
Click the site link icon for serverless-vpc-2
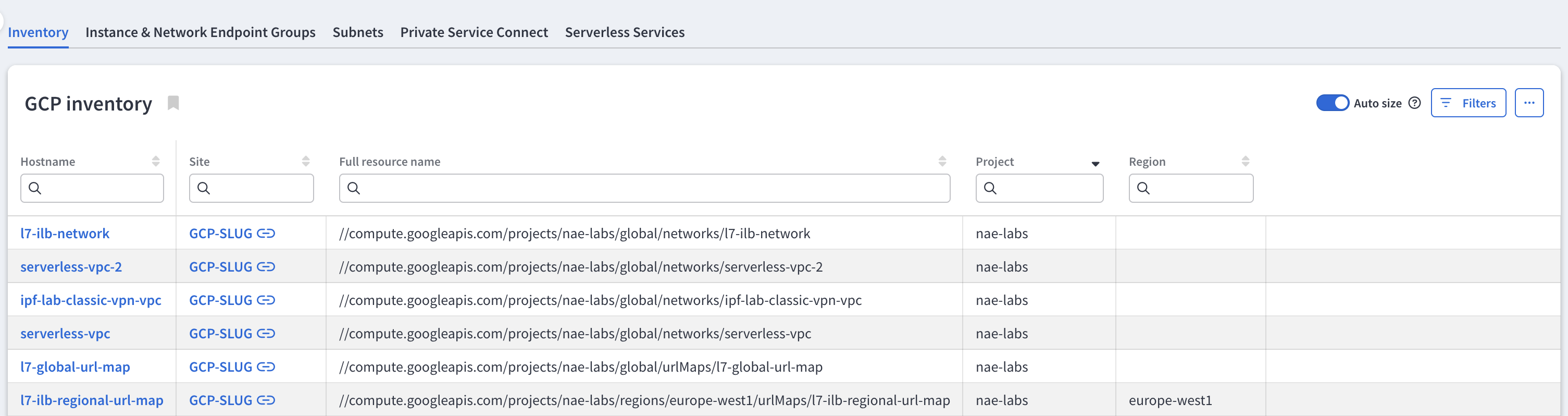(266, 267)
